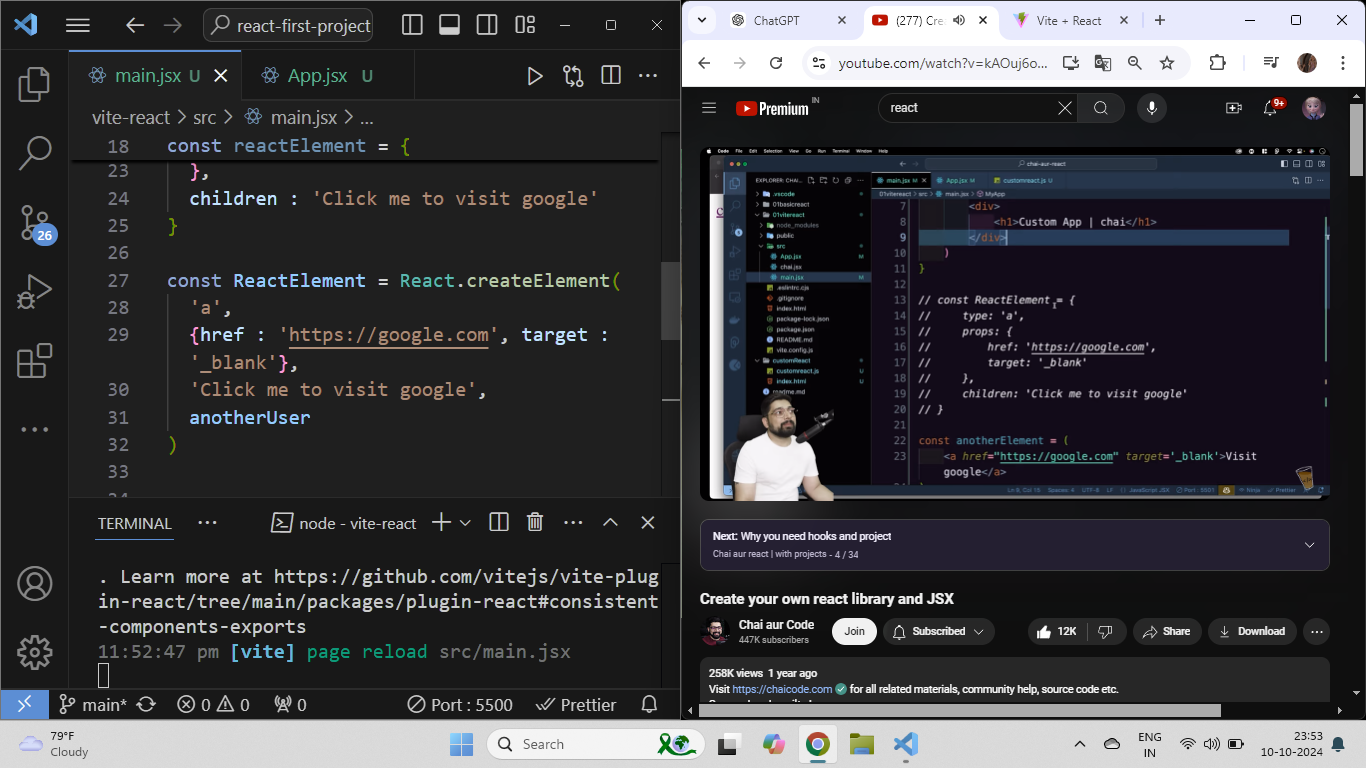Run the code with the play icon

[535, 75]
